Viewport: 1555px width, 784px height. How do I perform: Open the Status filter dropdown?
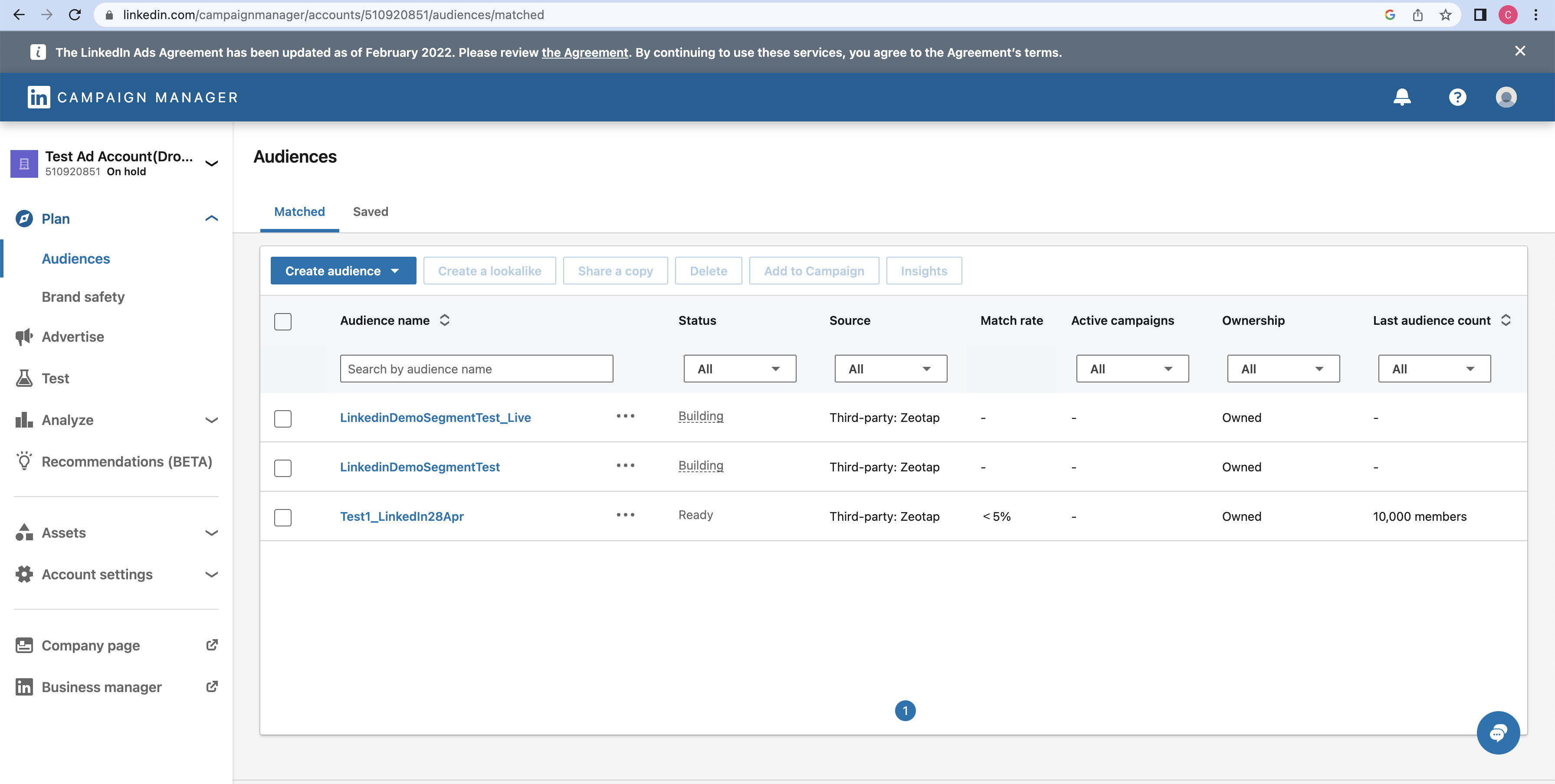coord(739,369)
